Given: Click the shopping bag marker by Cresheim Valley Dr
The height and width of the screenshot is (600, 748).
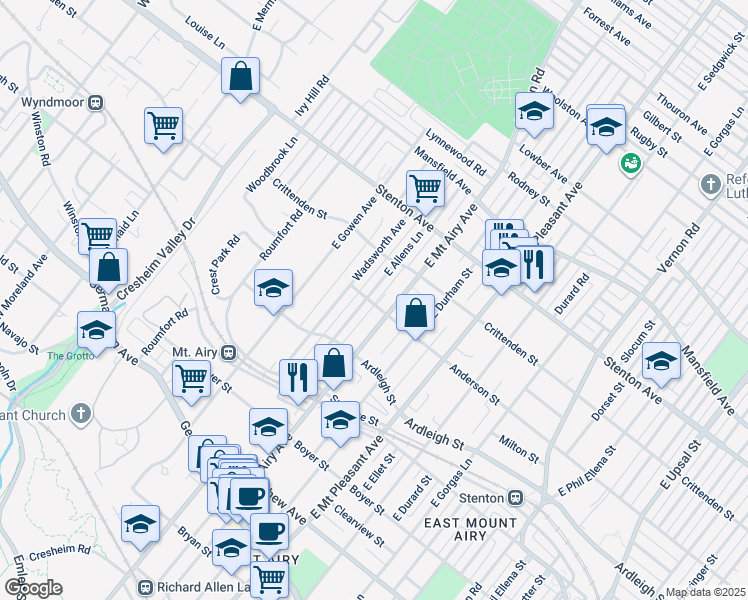Looking at the screenshot, I should pos(108,267).
